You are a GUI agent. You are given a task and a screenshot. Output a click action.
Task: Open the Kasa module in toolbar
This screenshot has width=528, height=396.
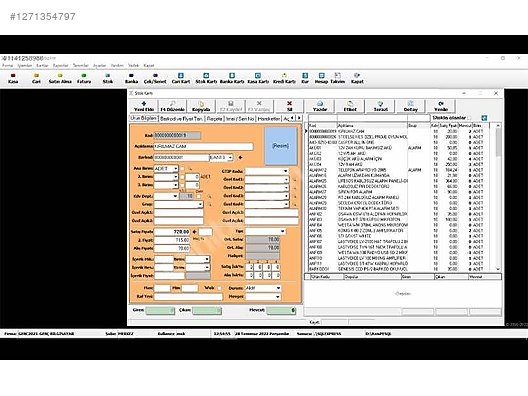click(x=13, y=78)
